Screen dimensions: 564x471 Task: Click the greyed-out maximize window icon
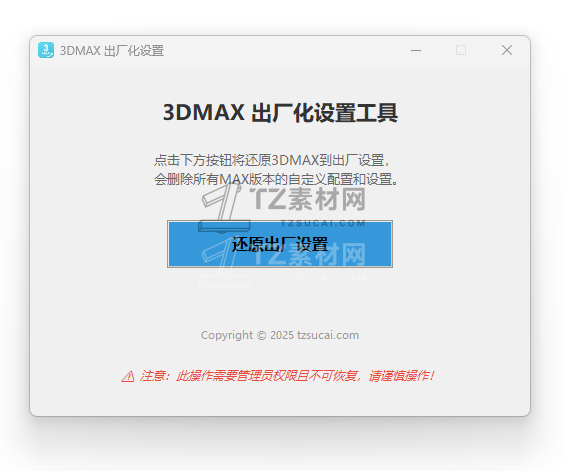point(461,50)
